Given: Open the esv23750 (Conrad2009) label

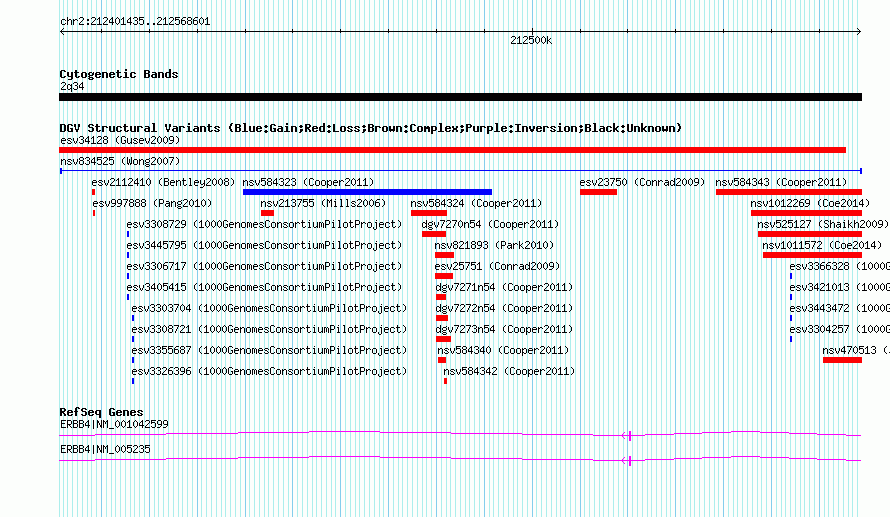Looking at the screenshot, I should [642, 182].
